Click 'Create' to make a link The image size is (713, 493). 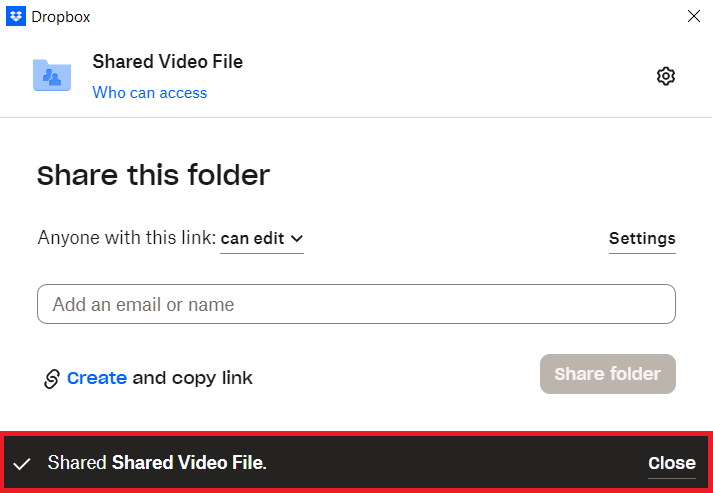[97, 378]
